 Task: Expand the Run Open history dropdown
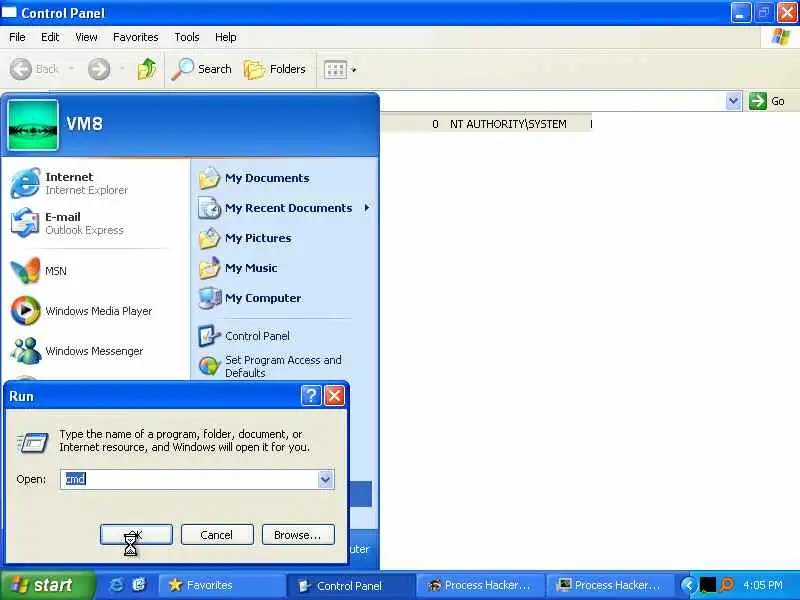pyautogui.click(x=326, y=480)
